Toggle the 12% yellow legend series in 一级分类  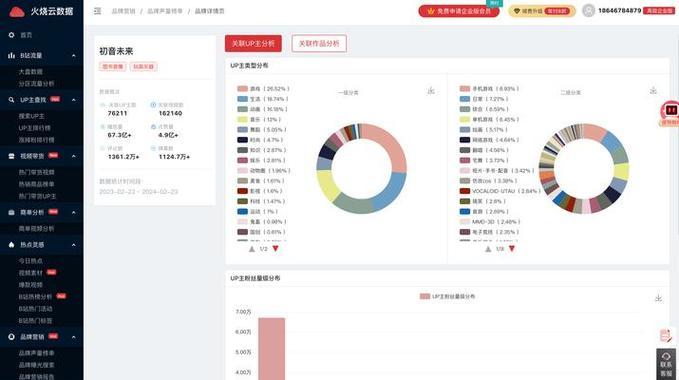tap(259, 119)
